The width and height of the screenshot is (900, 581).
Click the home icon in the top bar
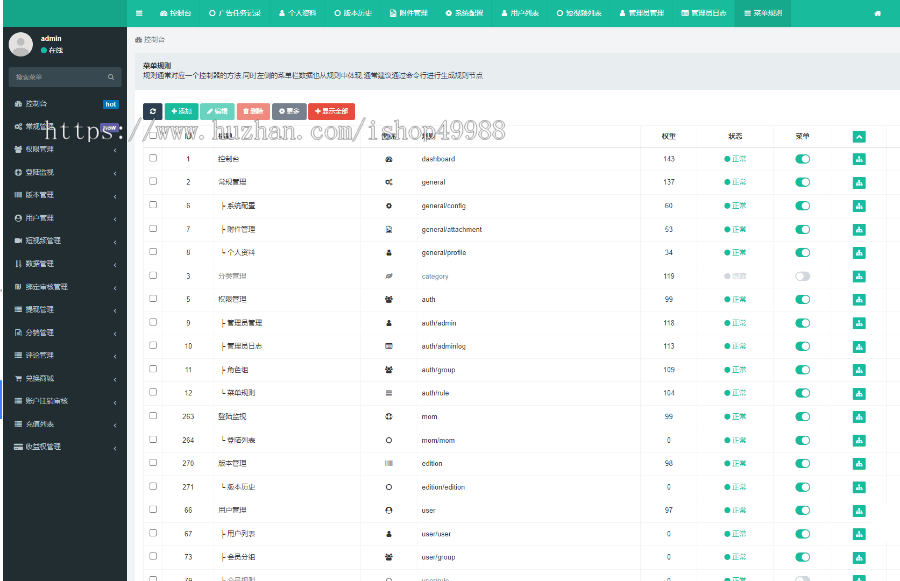coord(877,13)
